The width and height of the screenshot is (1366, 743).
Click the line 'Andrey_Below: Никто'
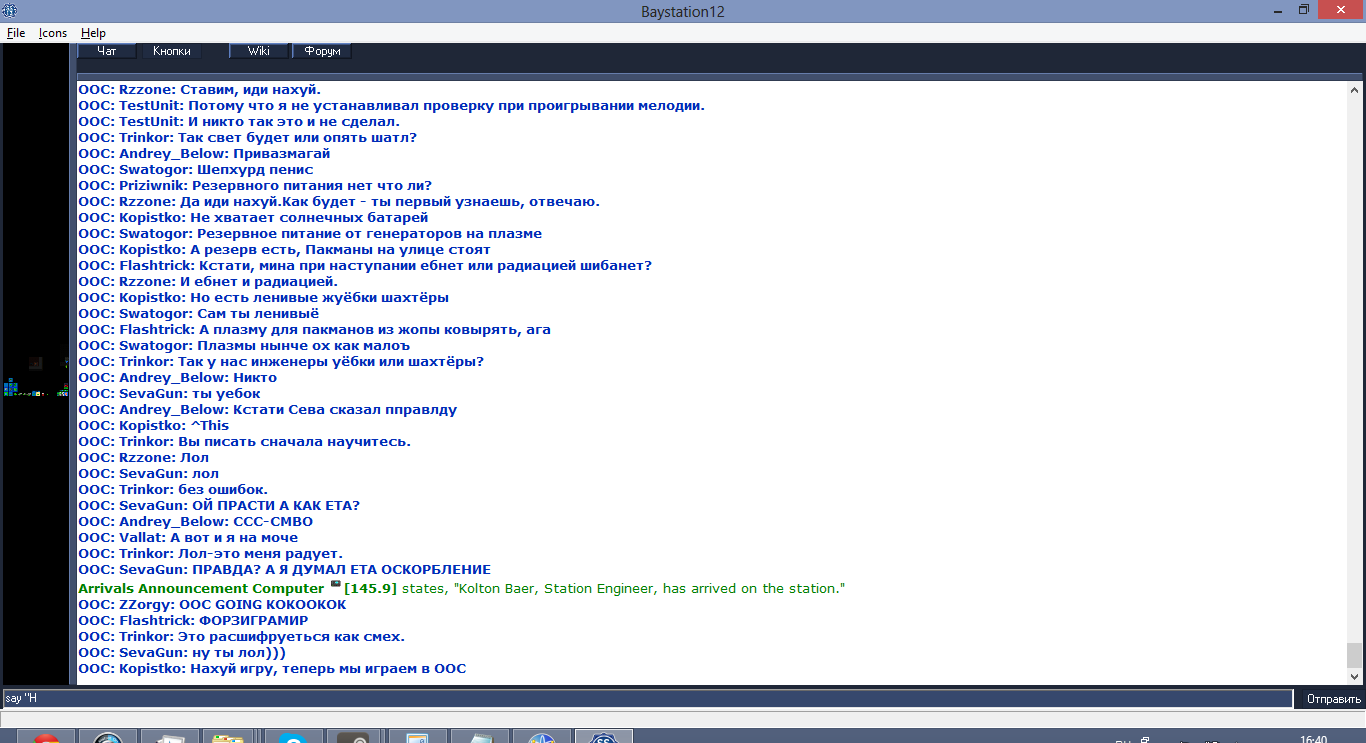coord(177,378)
